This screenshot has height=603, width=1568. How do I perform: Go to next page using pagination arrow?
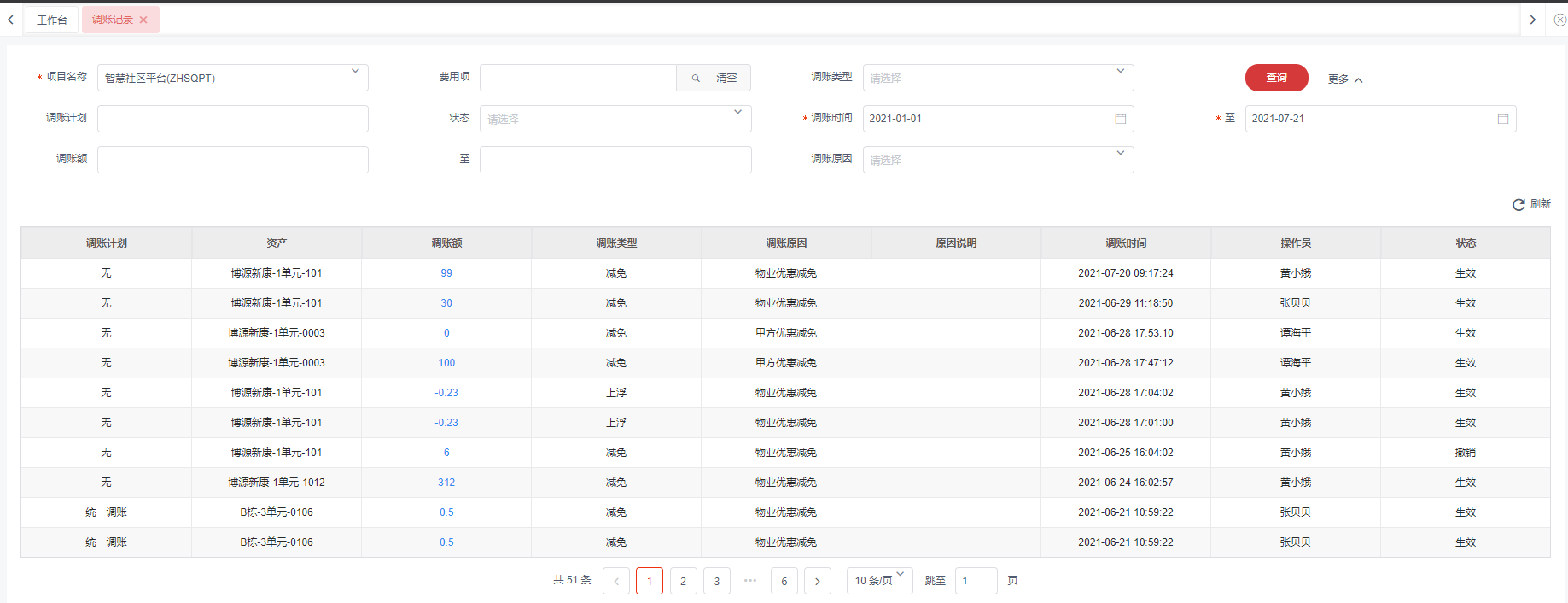pos(817,581)
